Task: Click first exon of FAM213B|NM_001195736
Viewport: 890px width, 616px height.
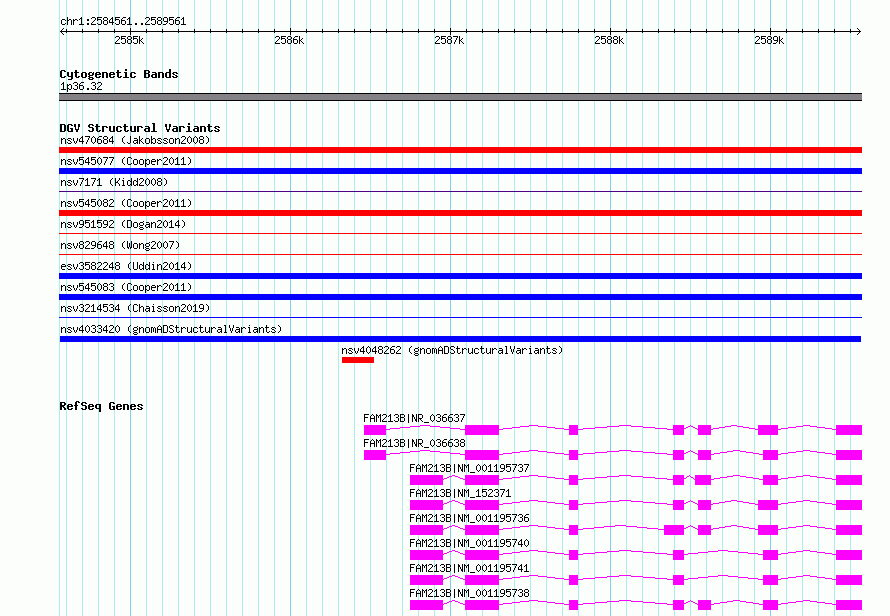Action: coord(426,530)
